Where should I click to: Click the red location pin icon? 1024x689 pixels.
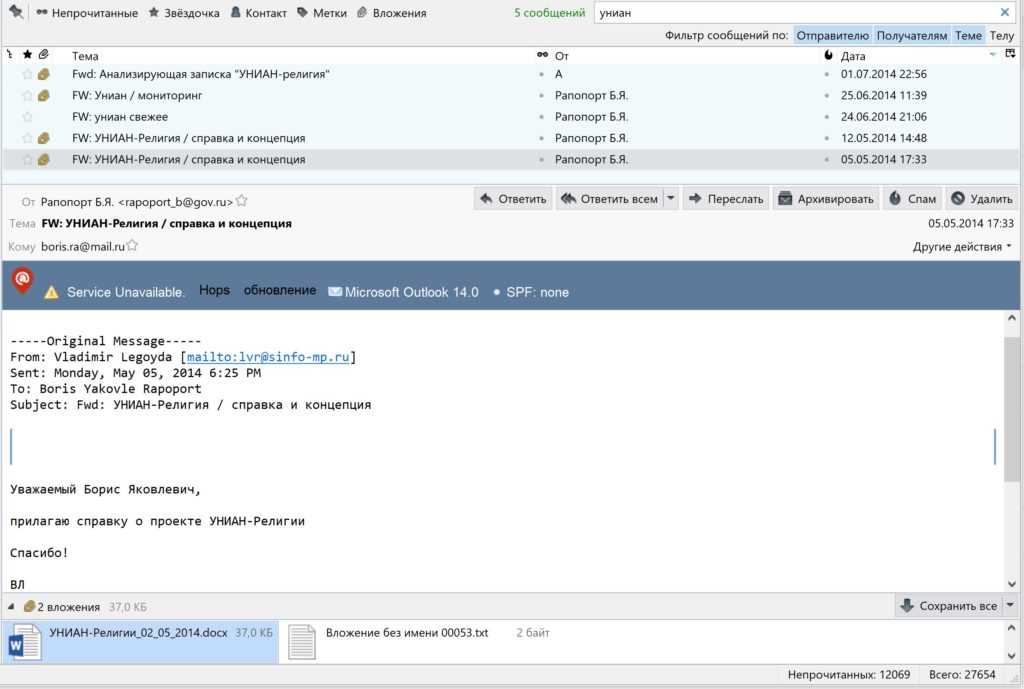pos(22,281)
